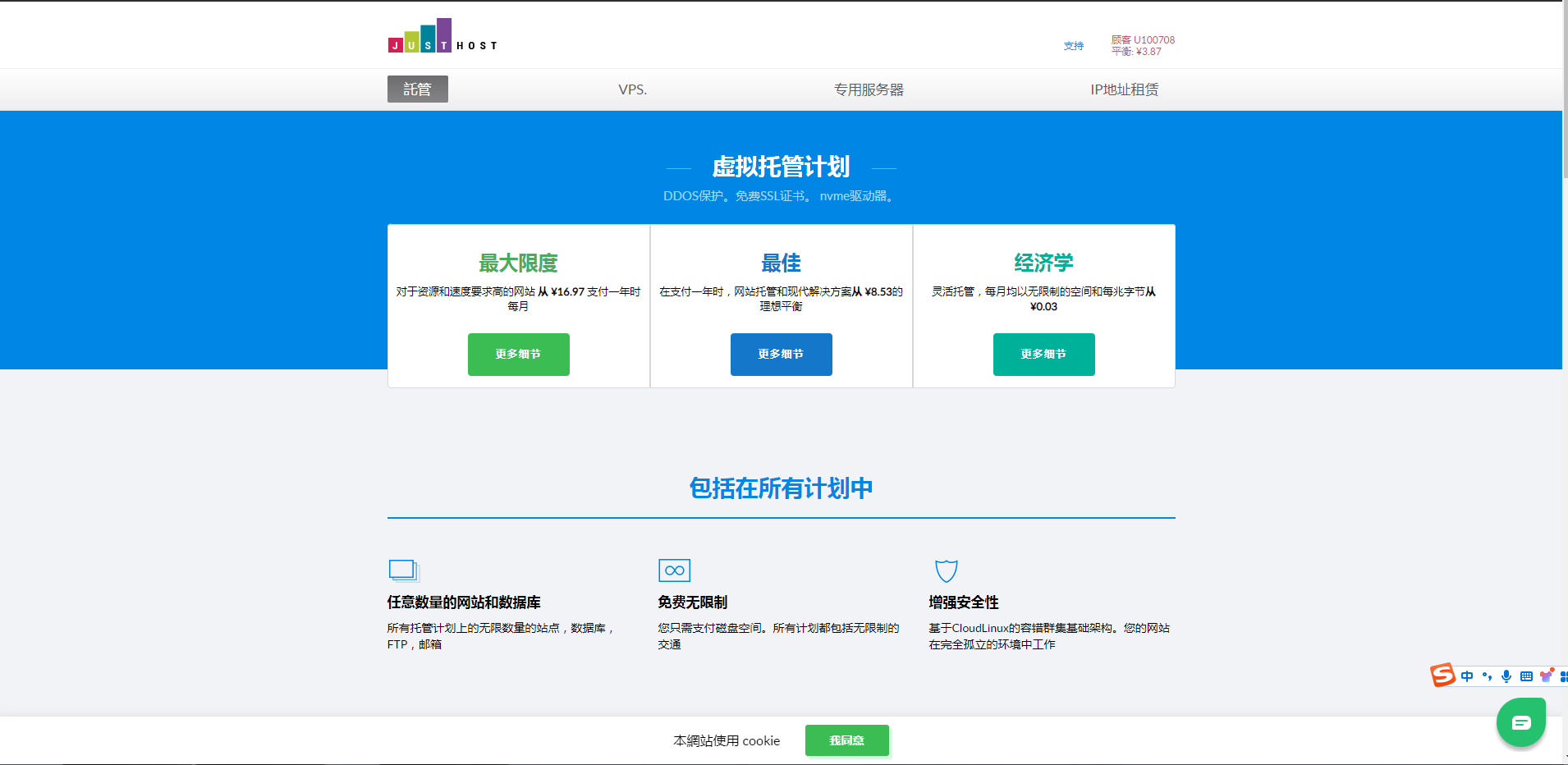The image size is (1568, 765).
Task: Click 更多细节 under the 最佳 plan
Action: coord(781,355)
